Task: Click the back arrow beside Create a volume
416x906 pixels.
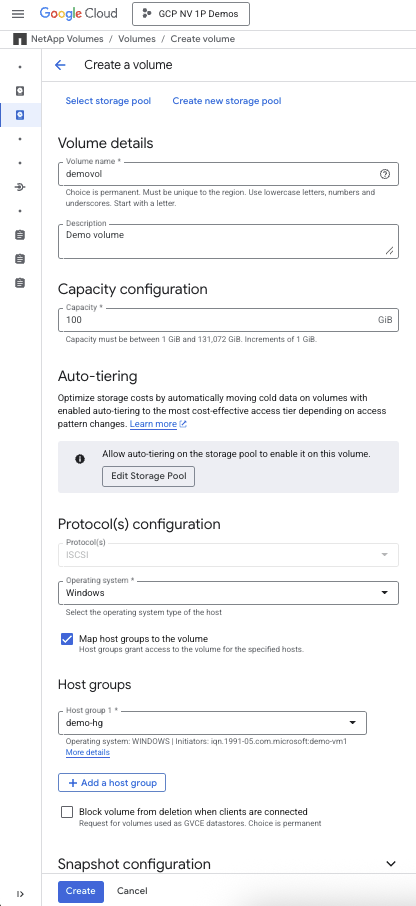Action: coord(60,65)
